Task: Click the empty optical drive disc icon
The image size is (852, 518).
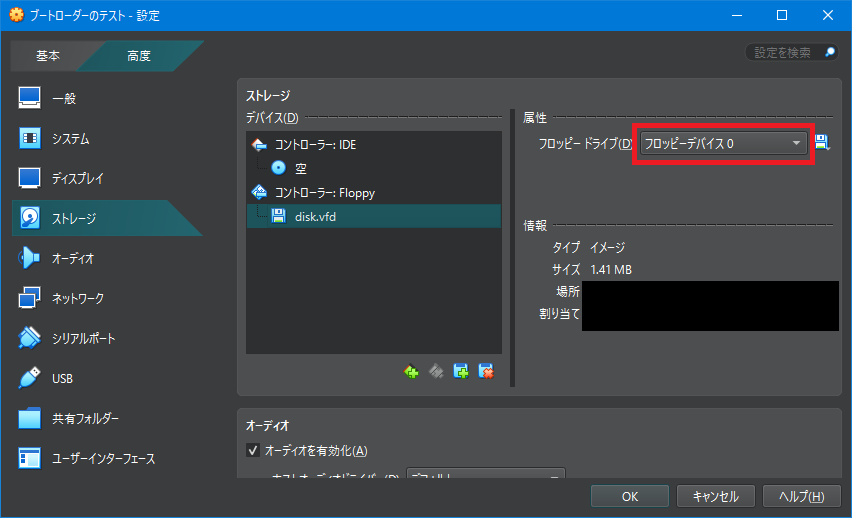Action: pyautogui.click(x=279, y=168)
